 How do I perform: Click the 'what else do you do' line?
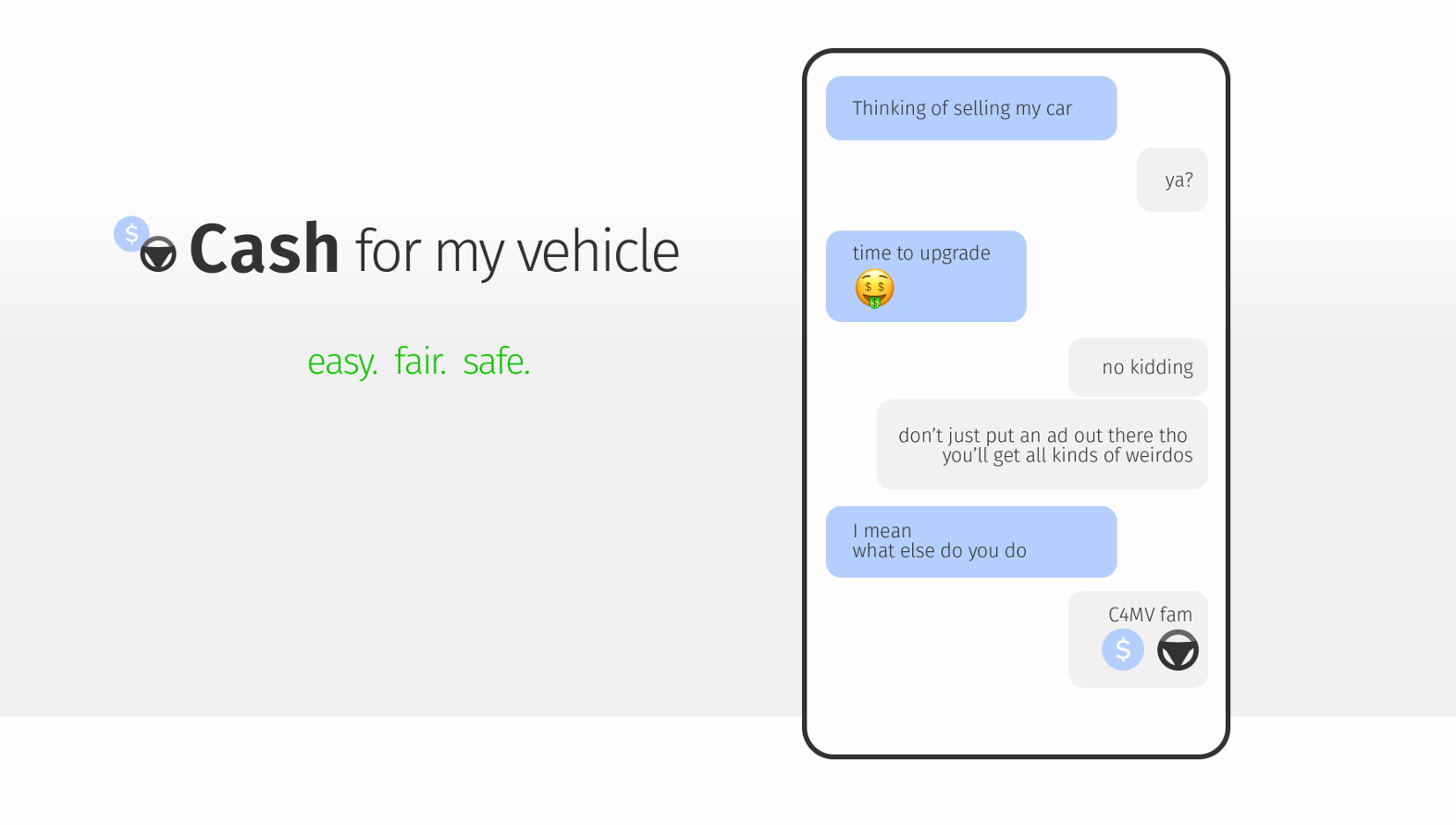click(939, 551)
